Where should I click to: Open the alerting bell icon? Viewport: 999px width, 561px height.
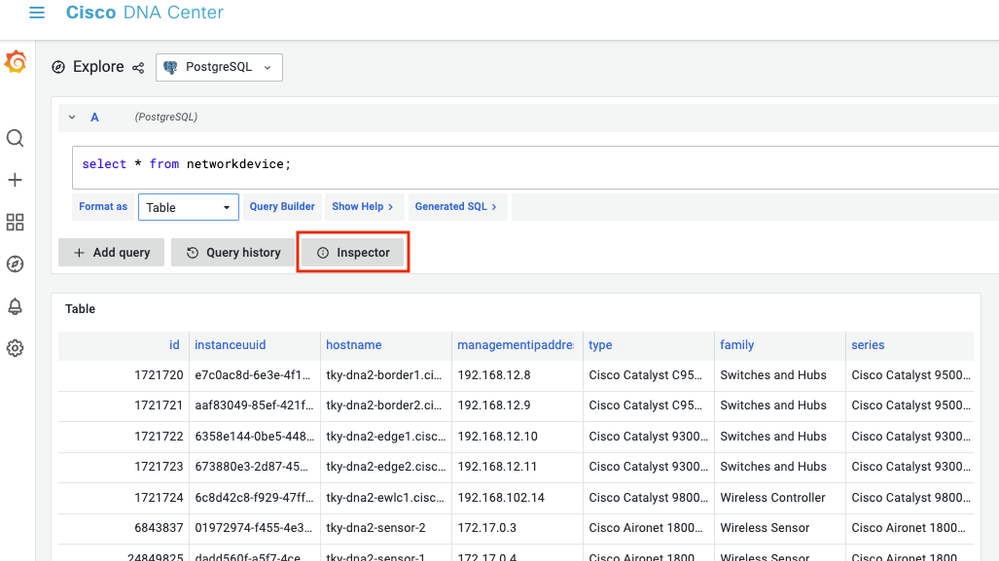[15, 306]
